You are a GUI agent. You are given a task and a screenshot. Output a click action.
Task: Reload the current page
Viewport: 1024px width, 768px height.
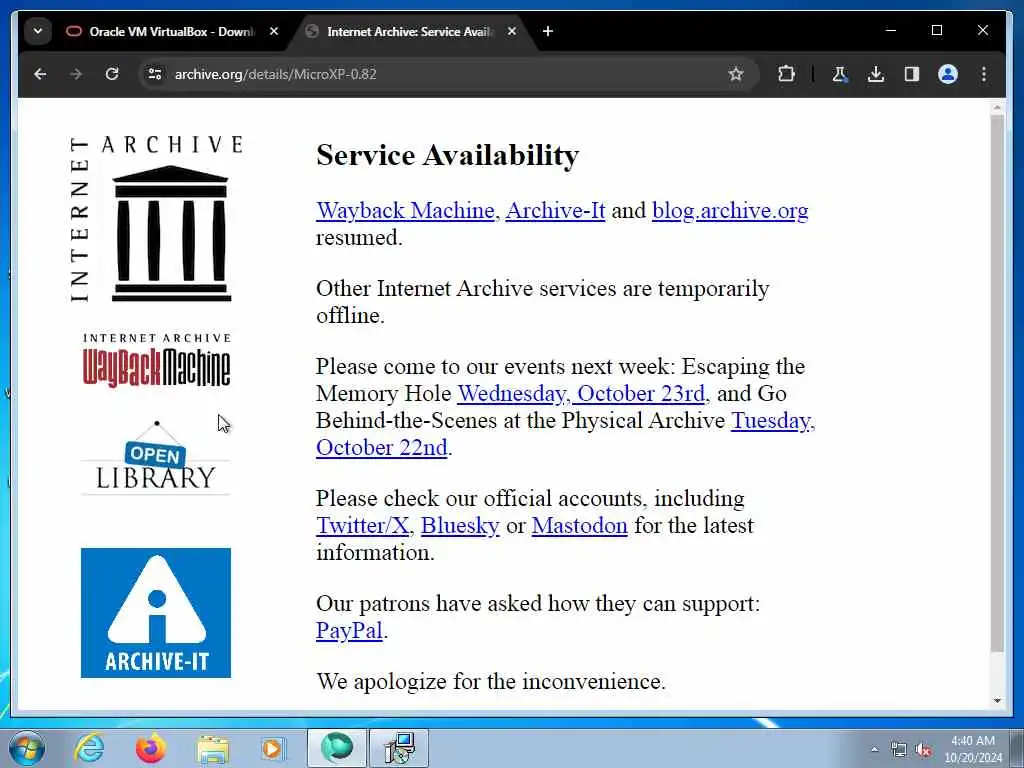pos(112,74)
